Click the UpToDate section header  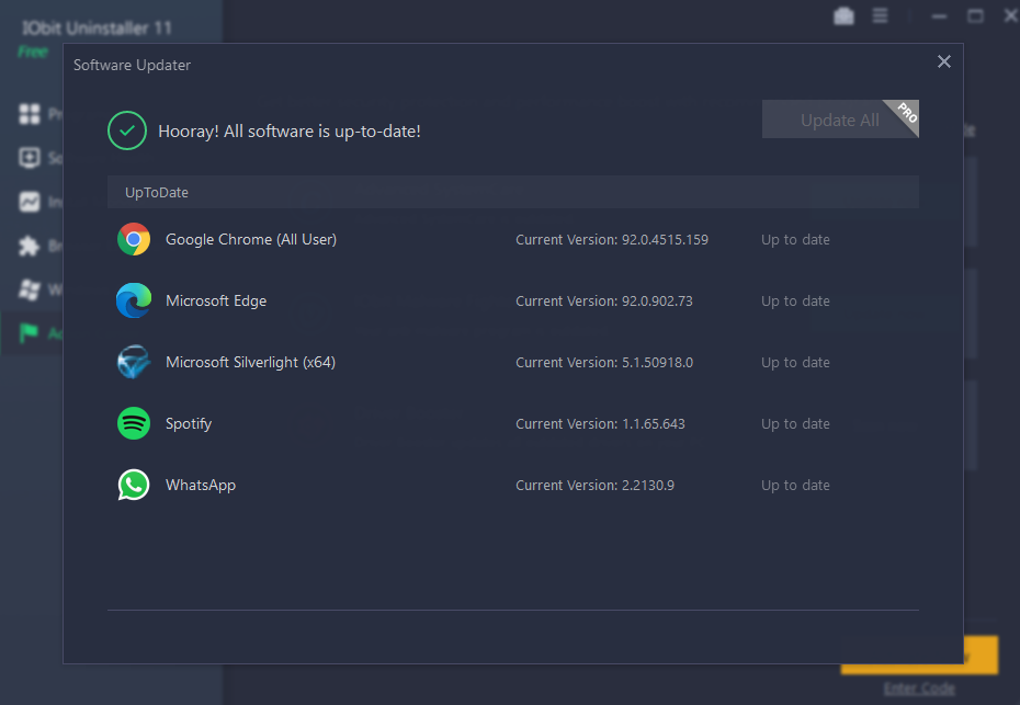pos(513,192)
